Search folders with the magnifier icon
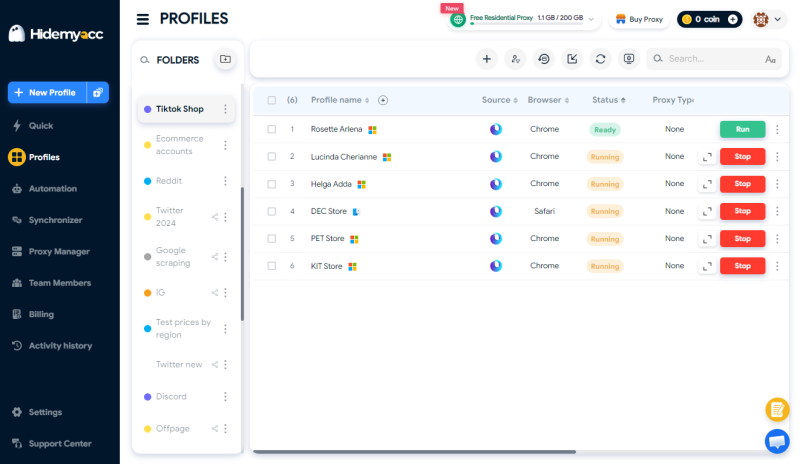 (145, 60)
